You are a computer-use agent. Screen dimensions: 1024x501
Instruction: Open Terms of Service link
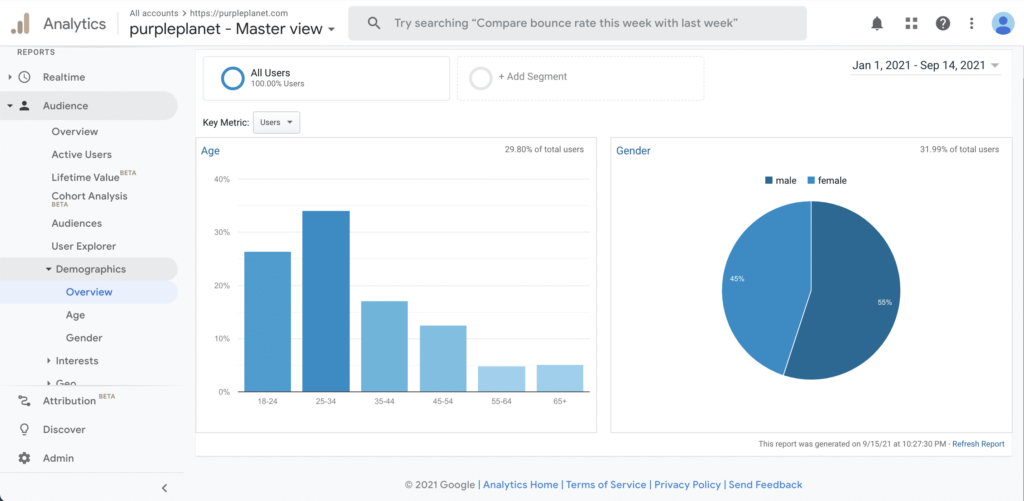pos(606,485)
